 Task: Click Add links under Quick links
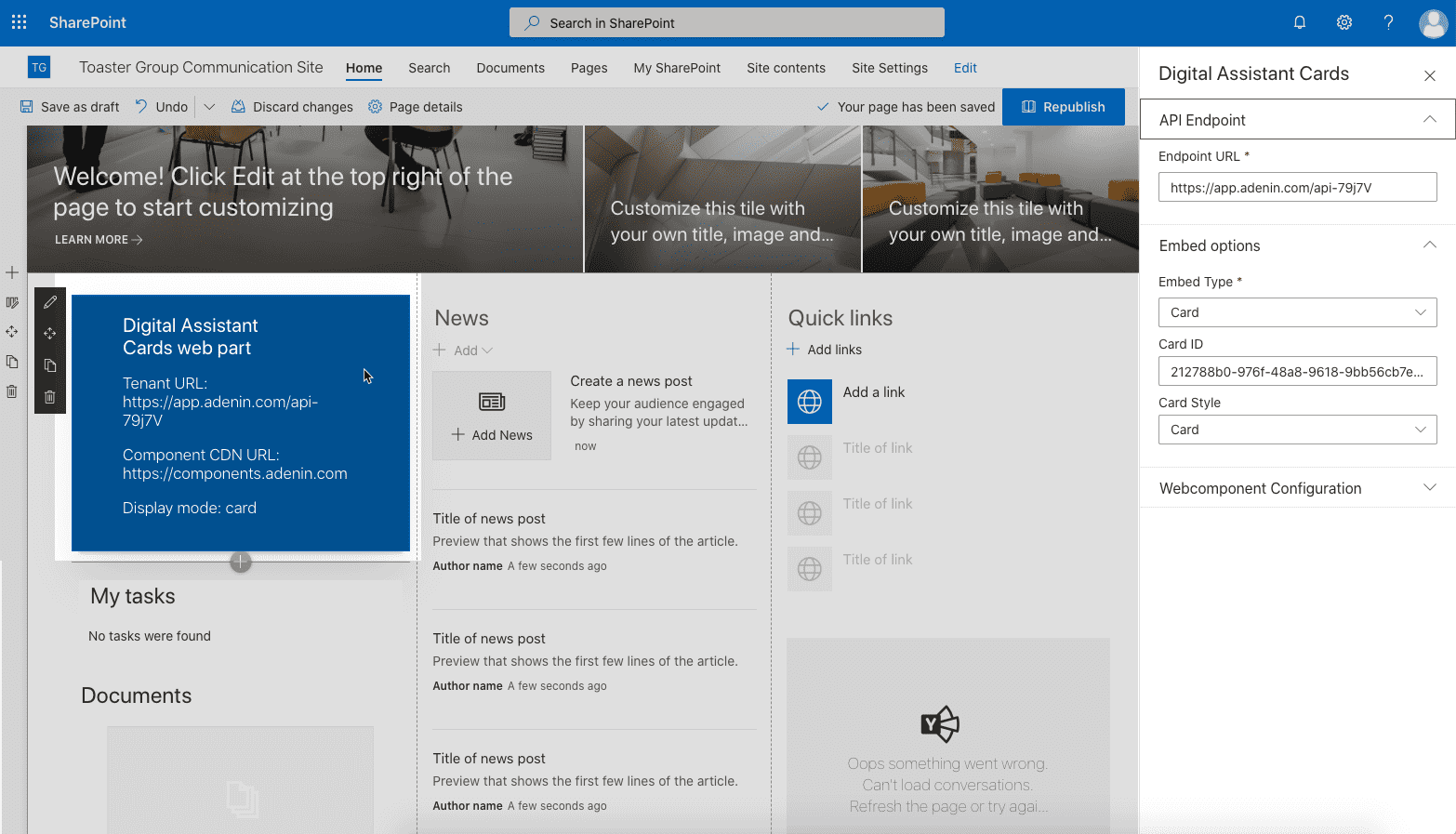coord(825,350)
